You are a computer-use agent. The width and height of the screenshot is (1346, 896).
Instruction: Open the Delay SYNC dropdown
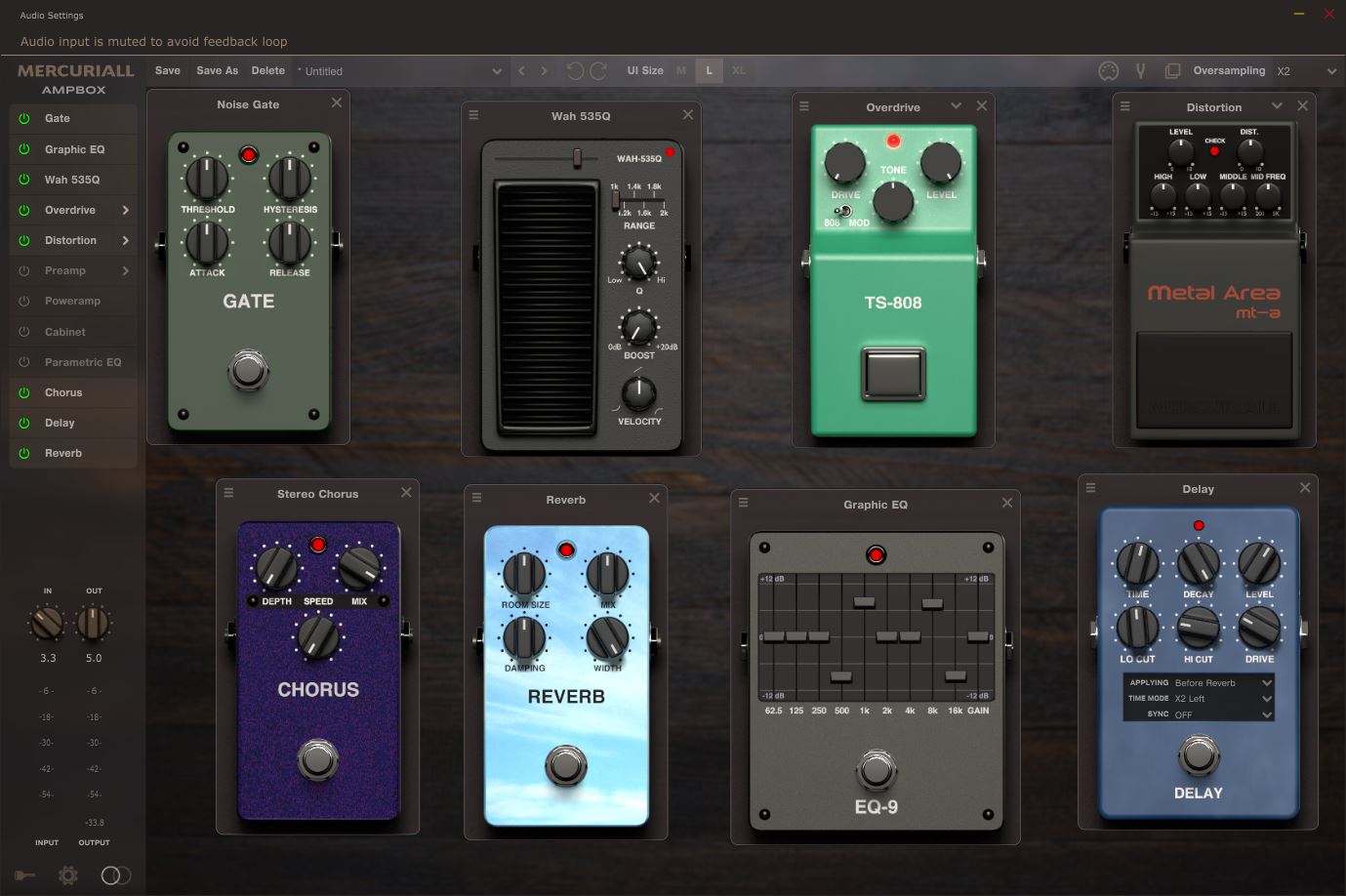[1223, 714]
